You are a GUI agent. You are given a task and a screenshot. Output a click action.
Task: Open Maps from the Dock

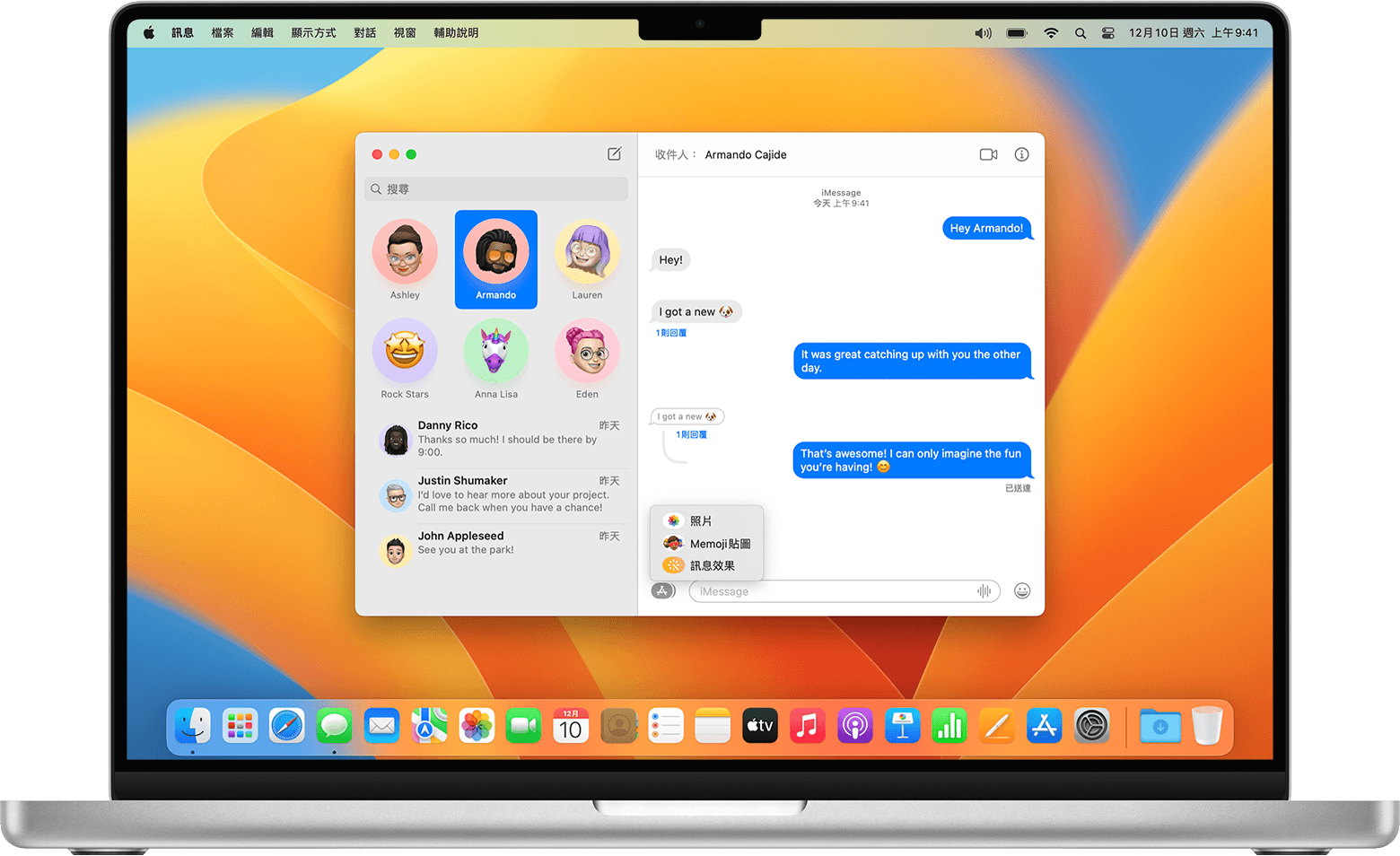(x=429, y=725)
